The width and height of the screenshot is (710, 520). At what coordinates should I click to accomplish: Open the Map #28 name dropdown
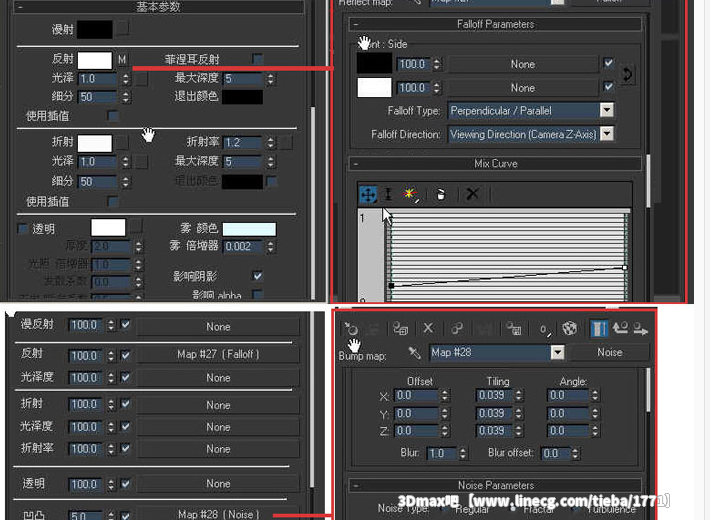coord(557,352)
